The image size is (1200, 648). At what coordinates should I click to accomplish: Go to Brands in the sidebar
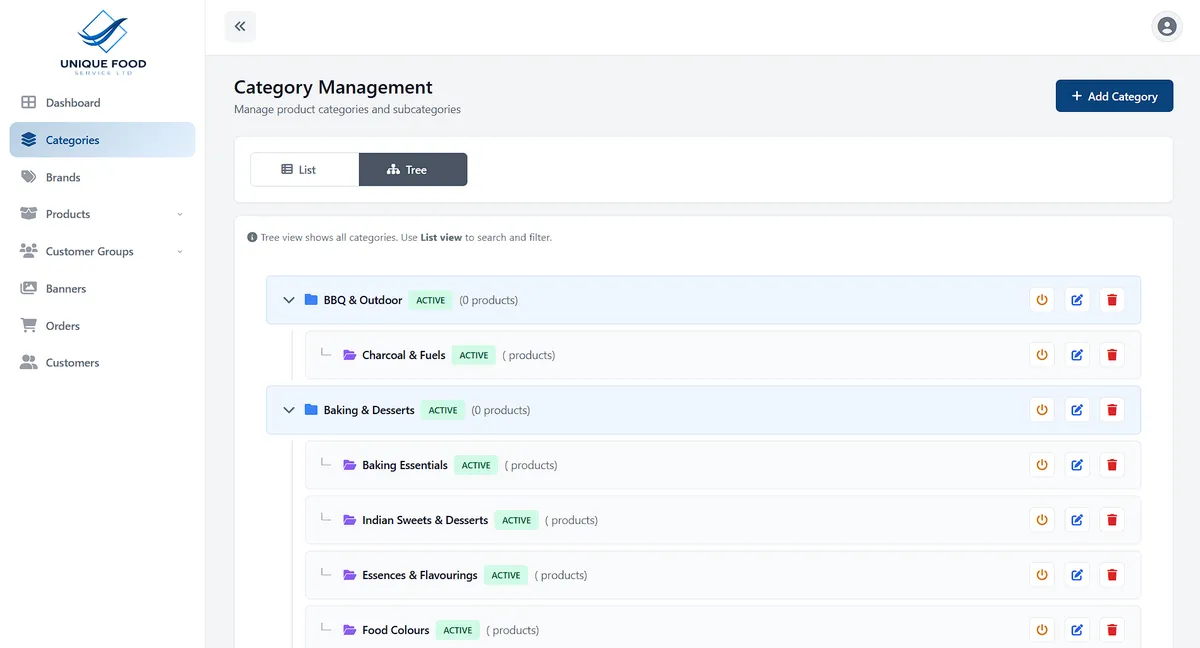tap(102, 177)
